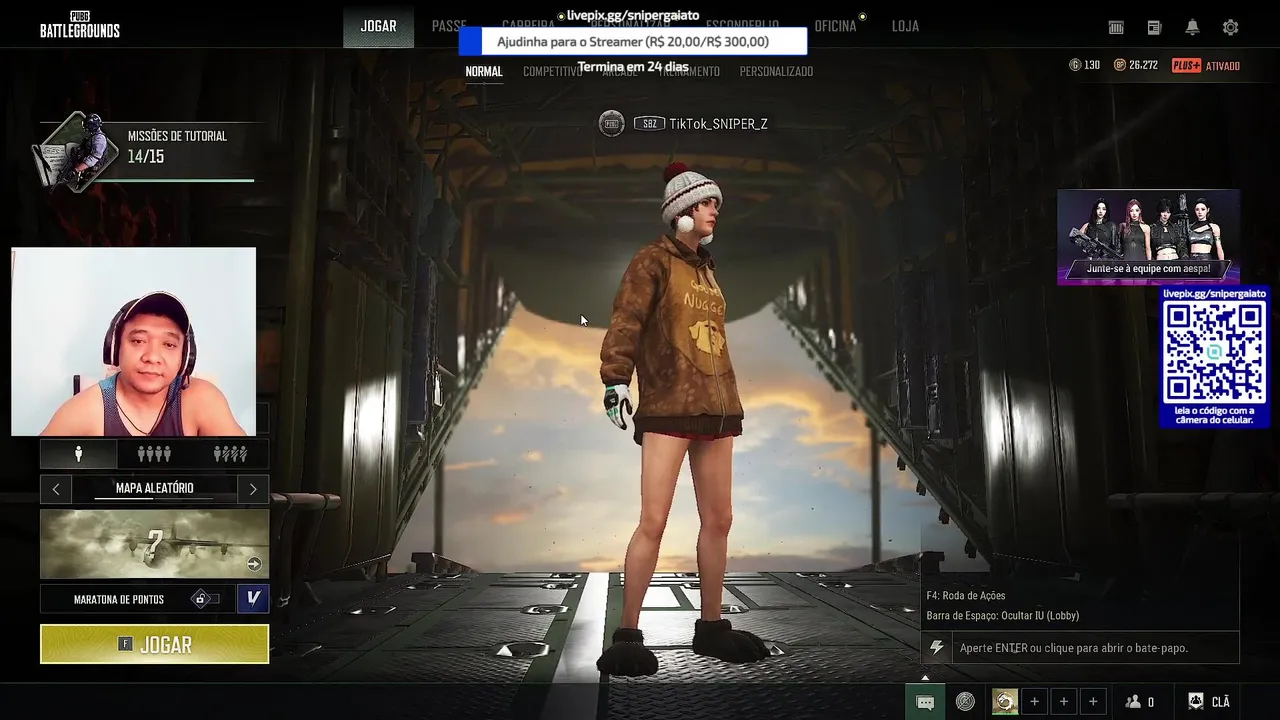Click the 'Termina em 24 dias' text

click(x=632, y=67)
